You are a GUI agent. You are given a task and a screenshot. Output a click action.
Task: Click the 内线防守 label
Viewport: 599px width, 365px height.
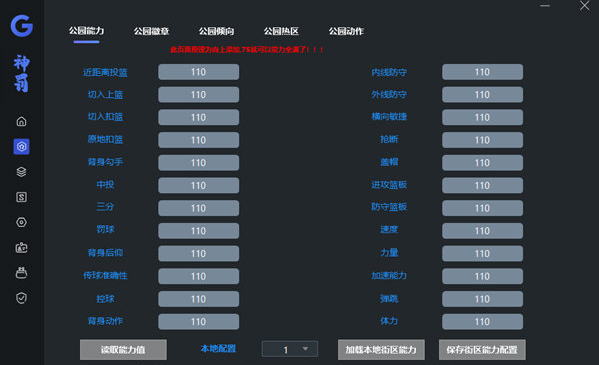click(x=389, y=72)
